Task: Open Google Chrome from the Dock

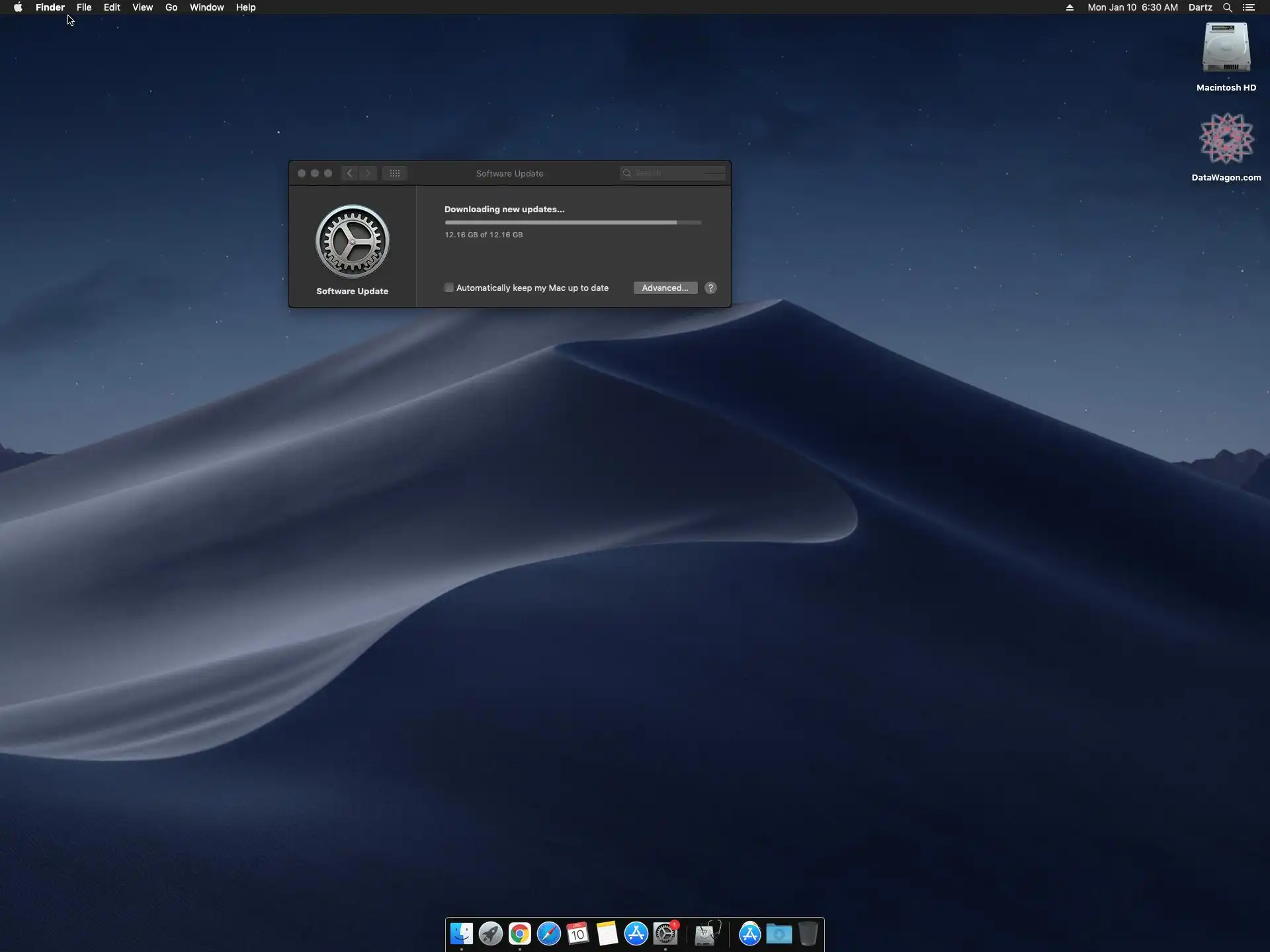Action: pyautogui.click(x=520, y=933)
